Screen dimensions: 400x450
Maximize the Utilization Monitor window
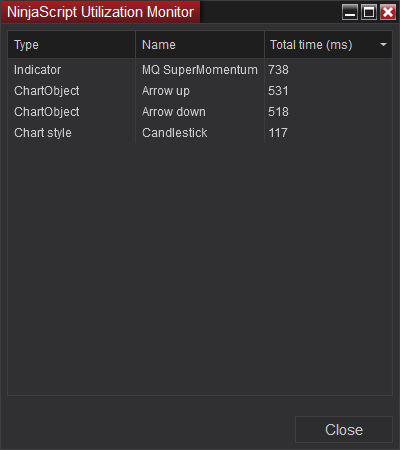369,12
